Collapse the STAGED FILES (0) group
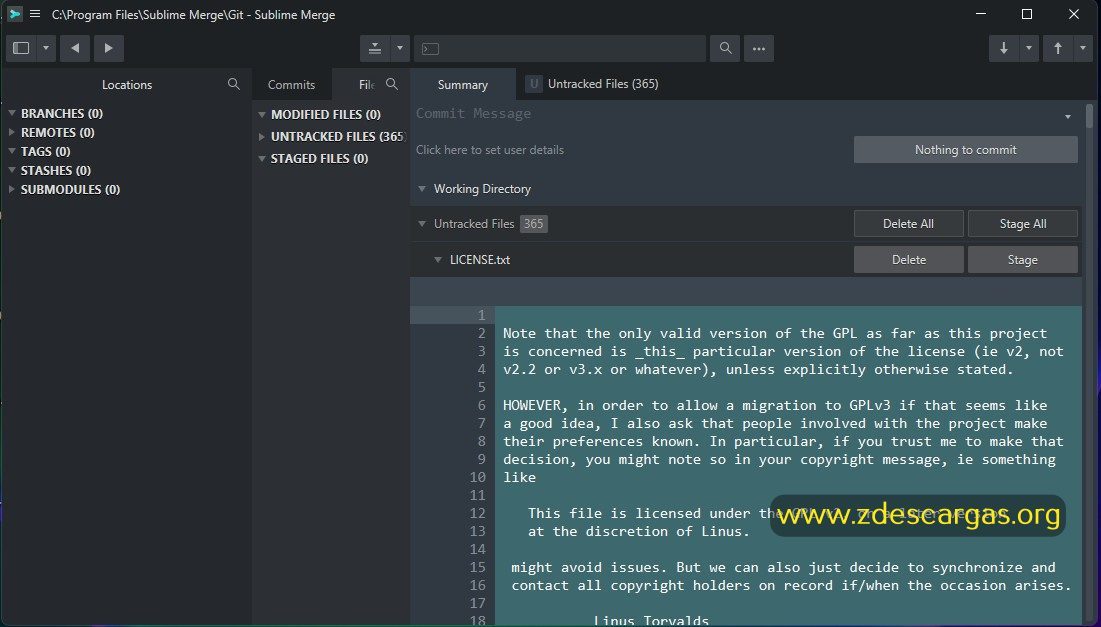1101x627 pixels. pyautogui.click(x=262, y=159)
